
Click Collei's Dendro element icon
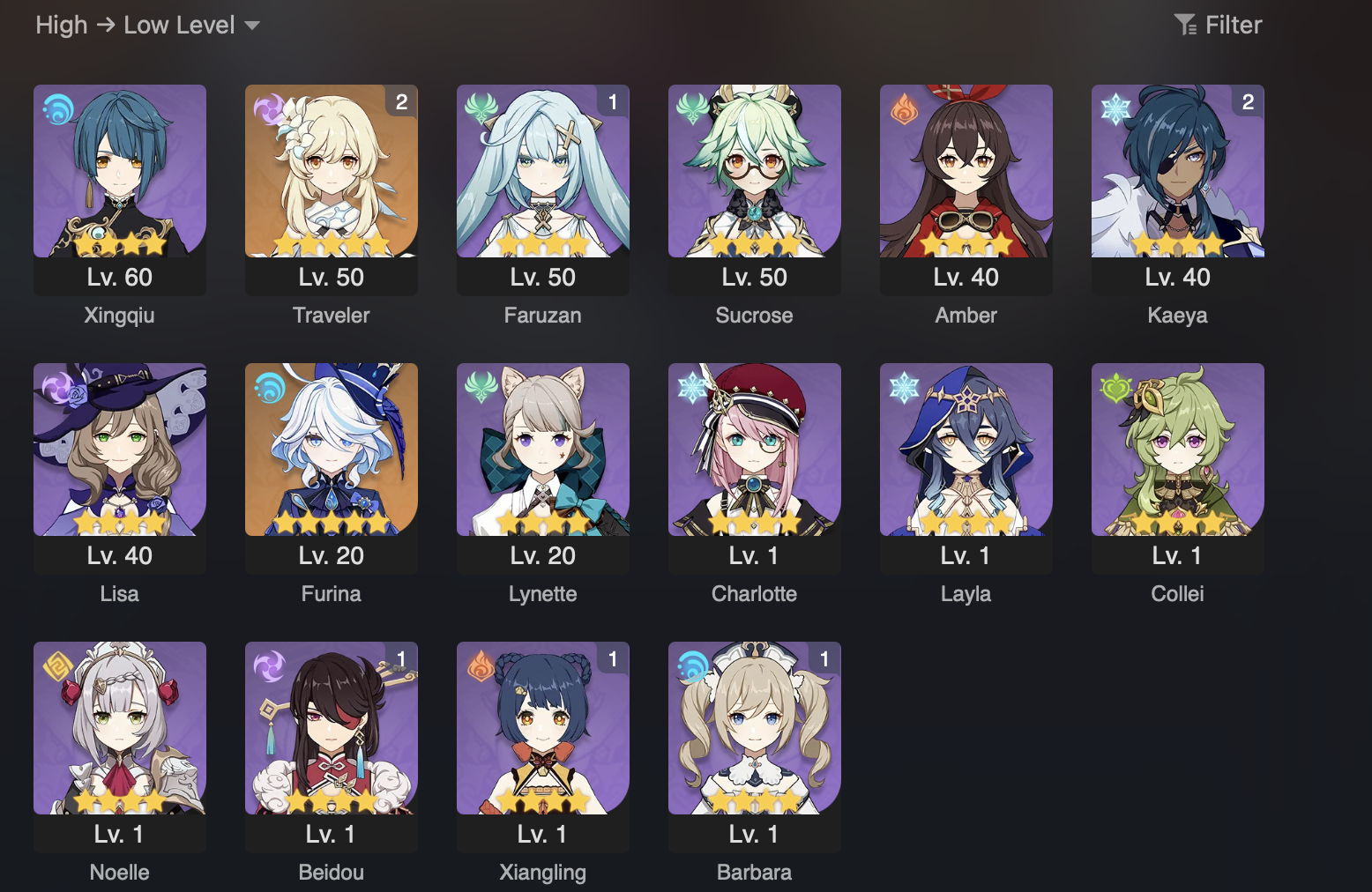click(x=1116, y=388)
